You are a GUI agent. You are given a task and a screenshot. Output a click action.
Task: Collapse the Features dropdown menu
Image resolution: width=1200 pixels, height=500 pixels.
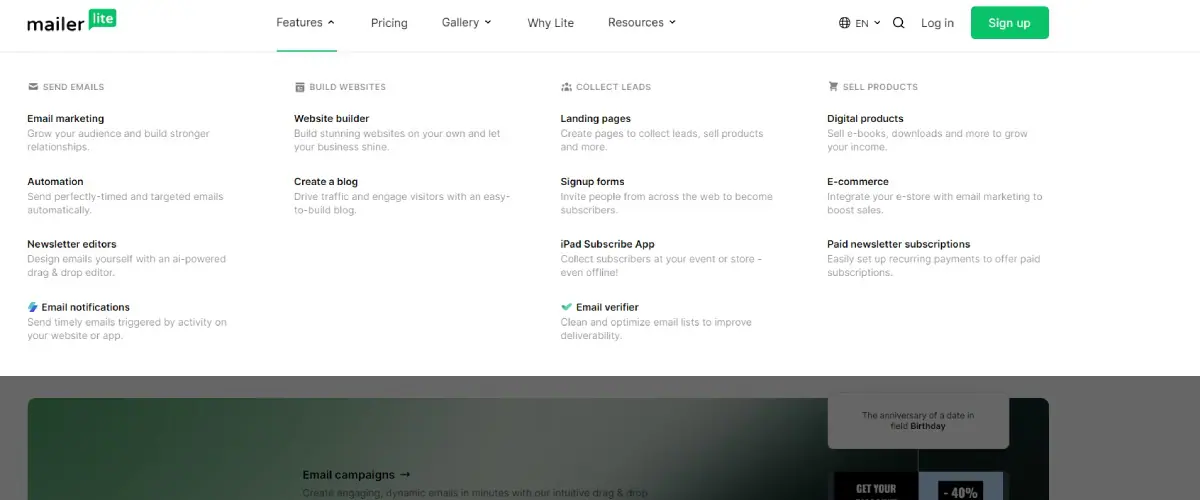click(x=306, y=23)
